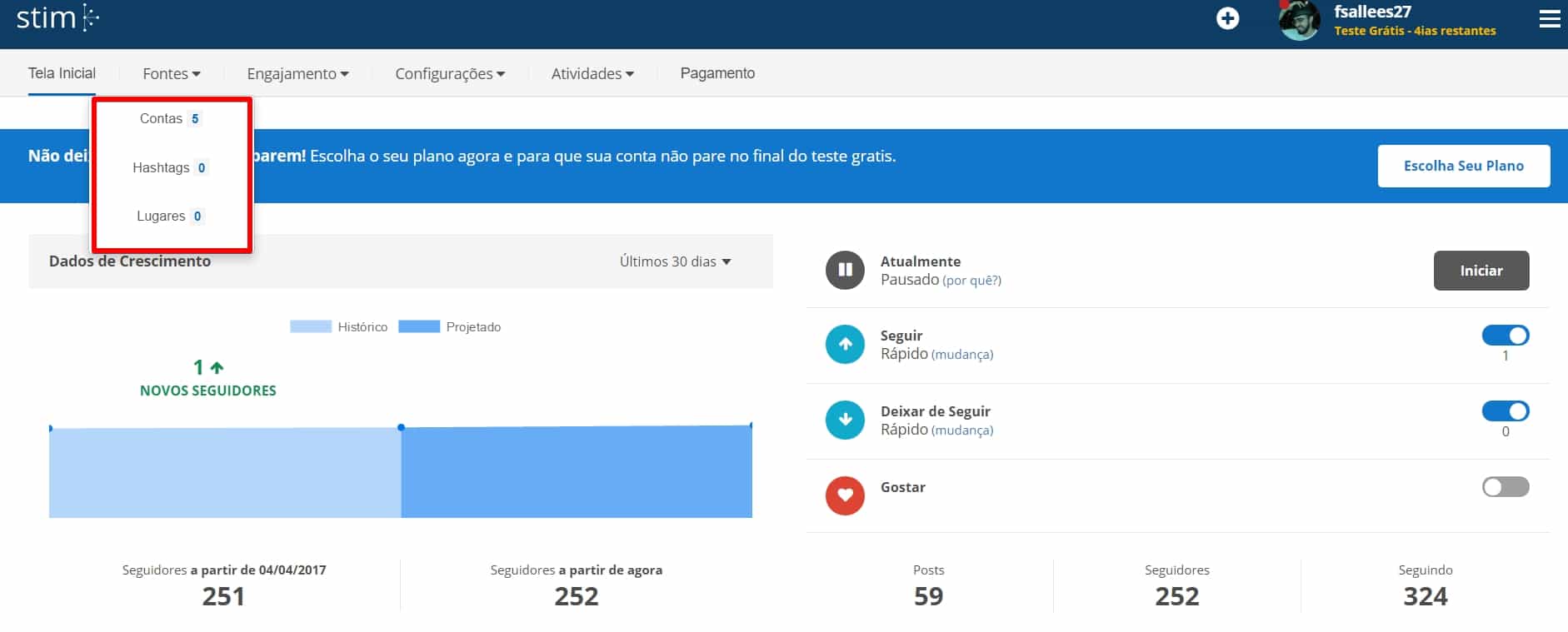1568x632 pixels.
Task: Click the NOVOS SEGUIDORES label
Action: pyautogui.click(x=208, y=391)
